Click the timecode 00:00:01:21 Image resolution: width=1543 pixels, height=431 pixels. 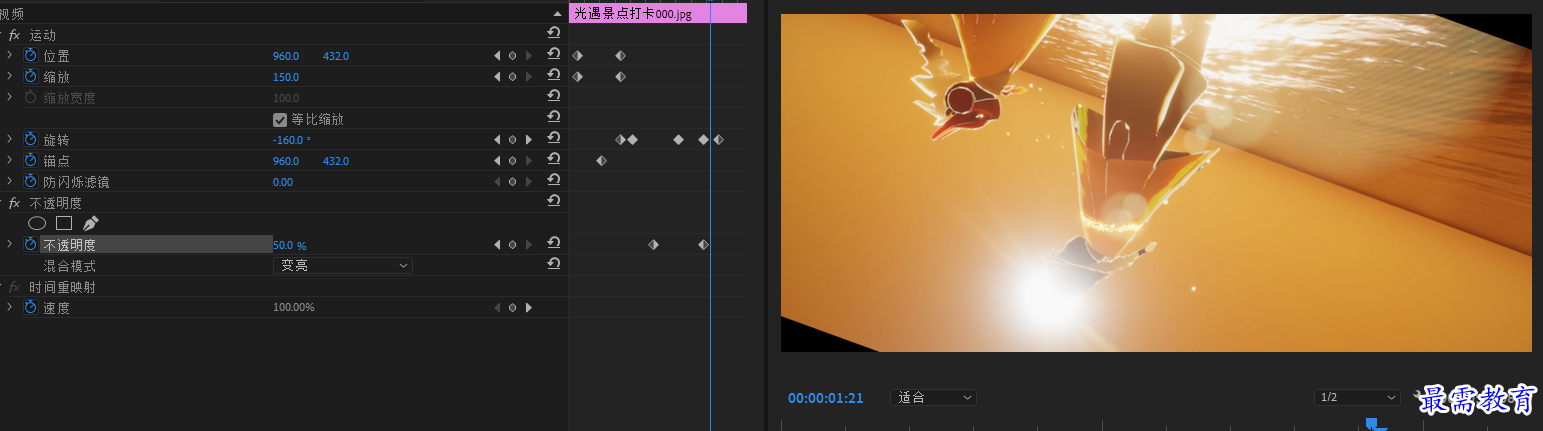pyautogui.click(x=825, y=398)
